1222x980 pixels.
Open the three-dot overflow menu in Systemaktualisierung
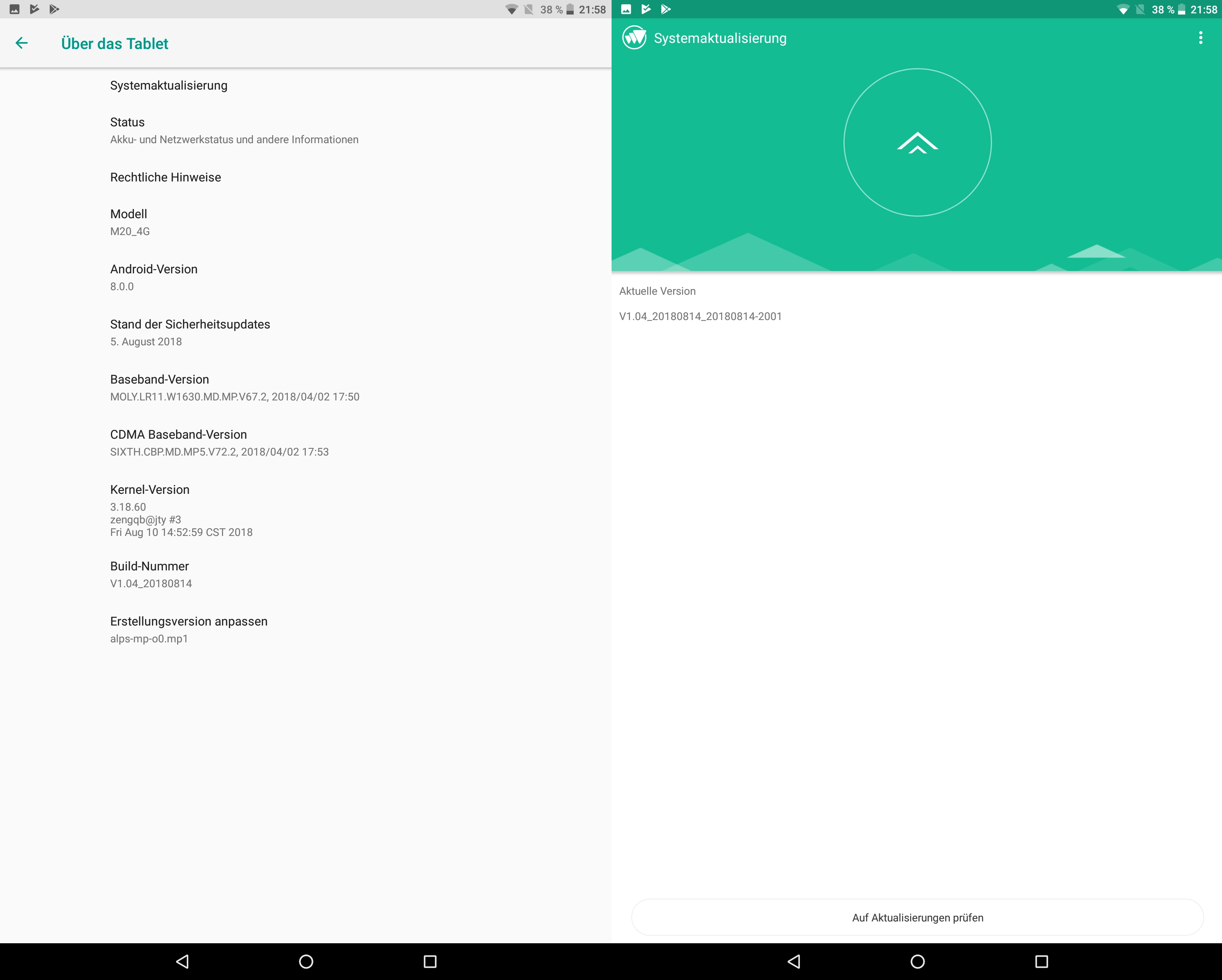coord(1200,38)
